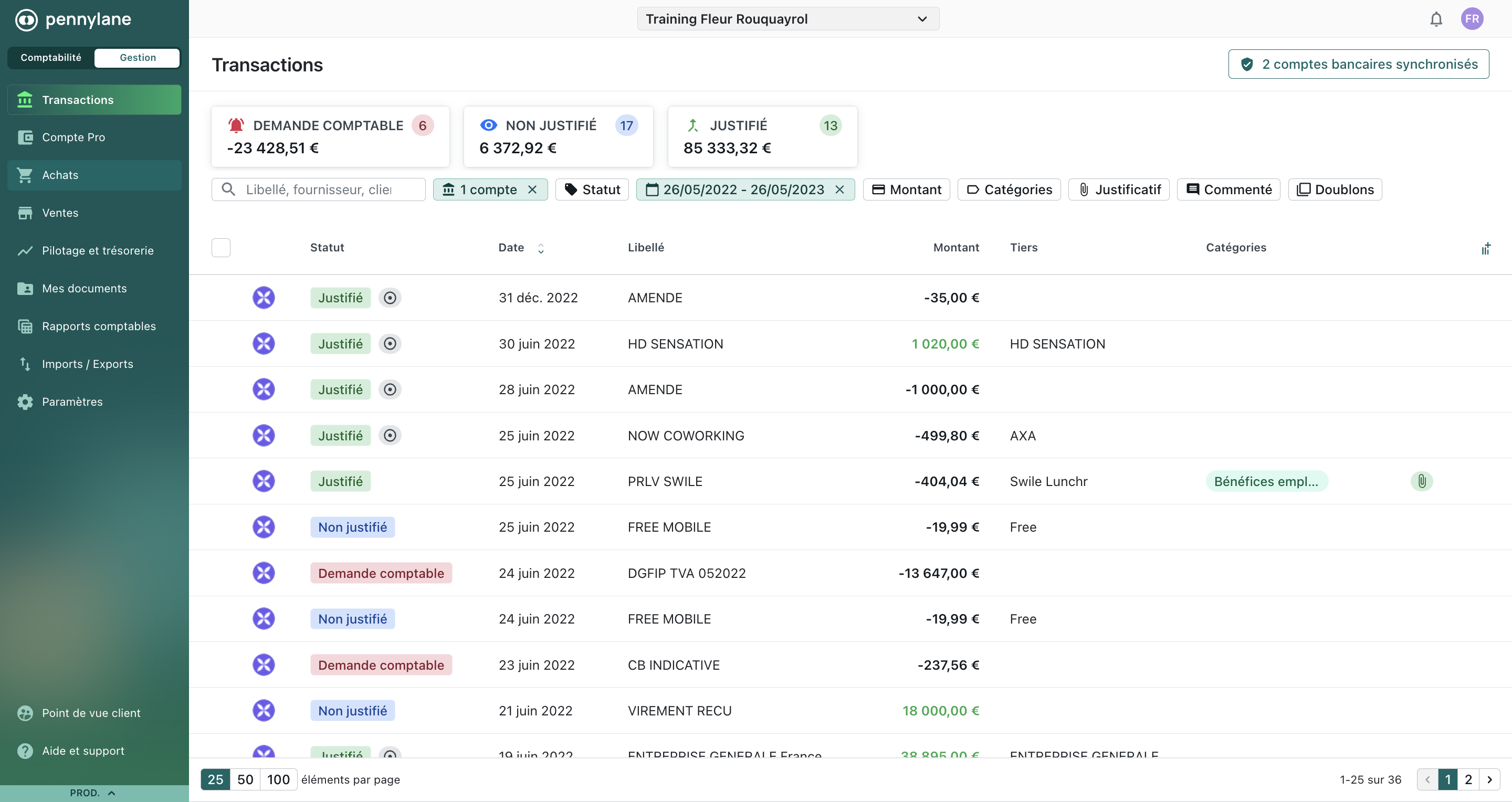Open the Catégories filter dropdown
Screen dimensions: 1512x802
pyautogui.click(x=1009, y=189)
